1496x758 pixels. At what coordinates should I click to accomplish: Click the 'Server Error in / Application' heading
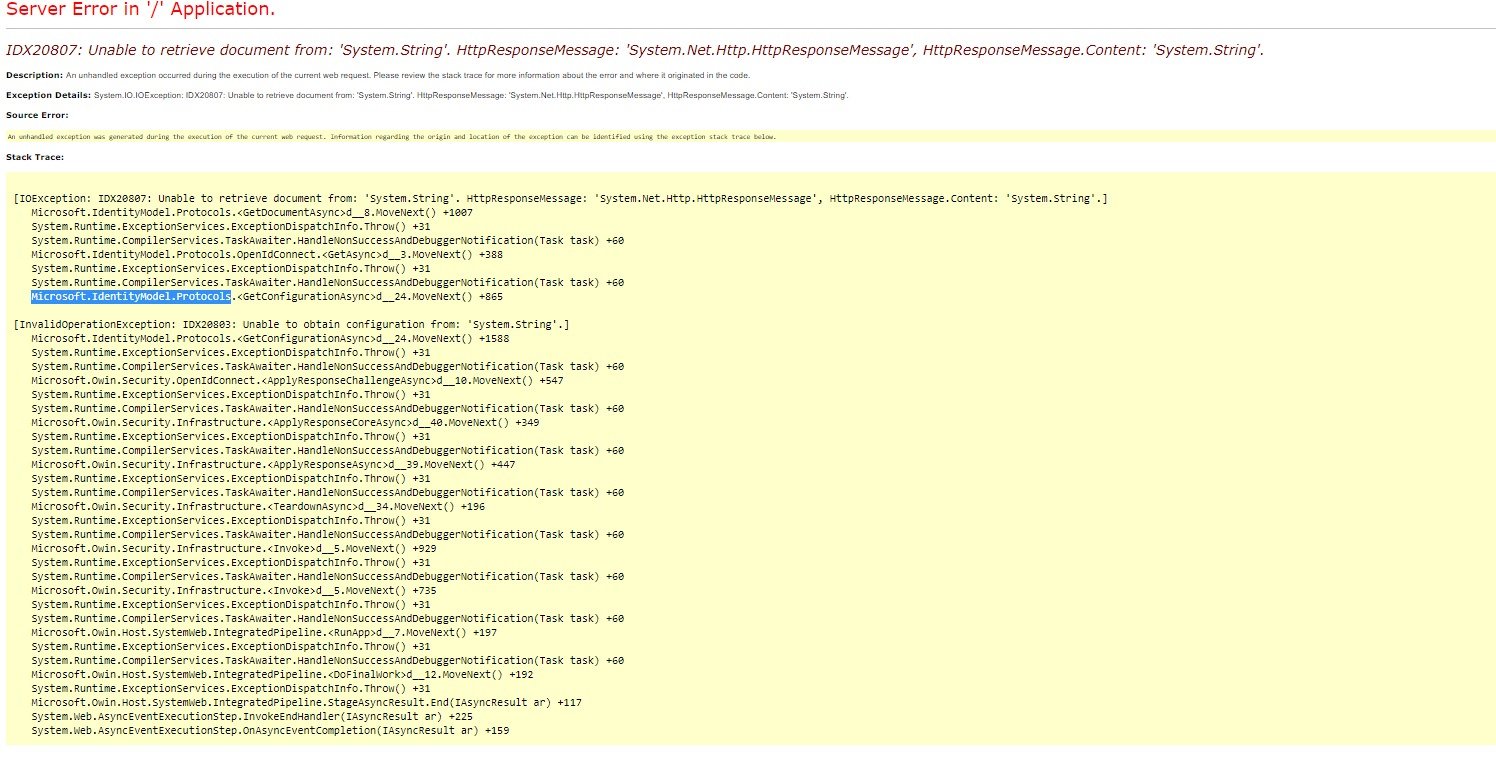140,11
